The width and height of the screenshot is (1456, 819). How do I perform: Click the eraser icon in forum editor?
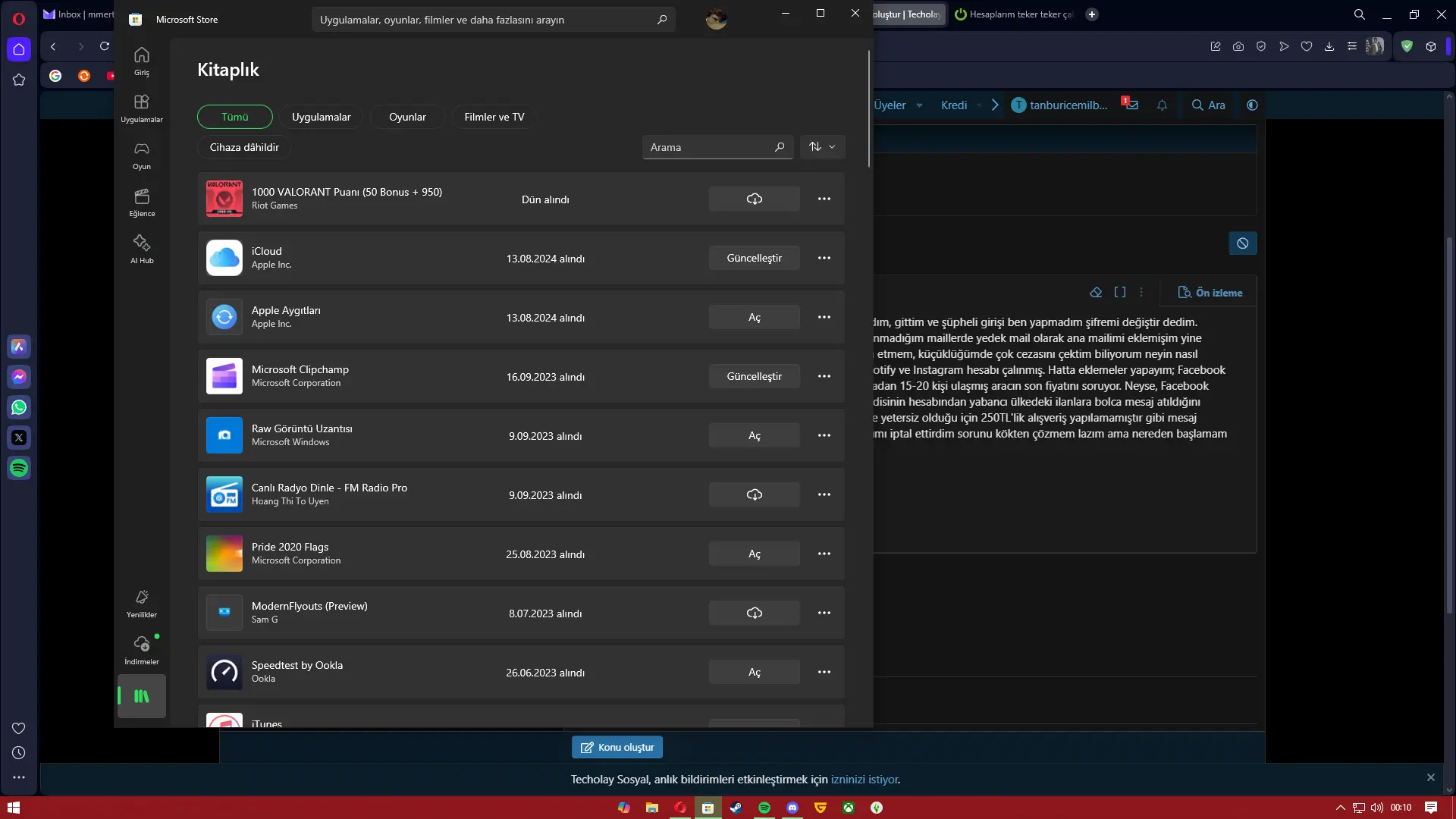click(1096, 292)
